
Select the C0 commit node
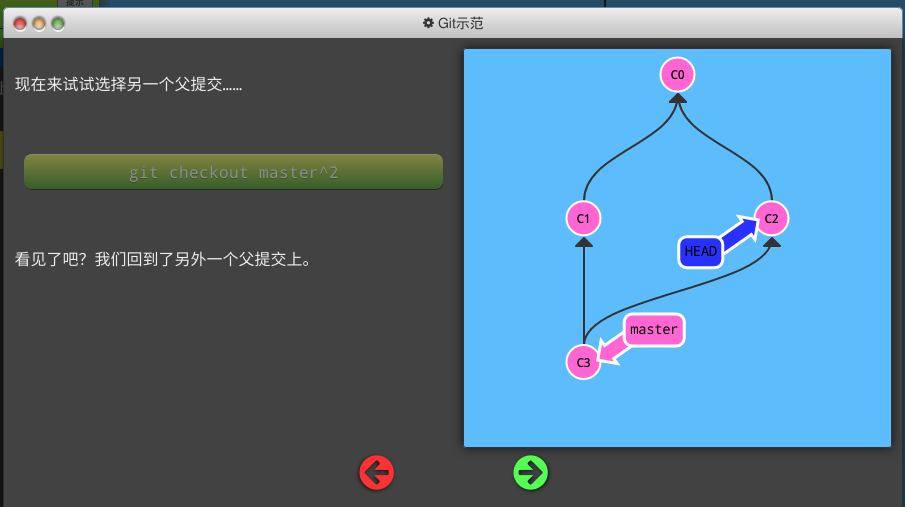[677, 75]
